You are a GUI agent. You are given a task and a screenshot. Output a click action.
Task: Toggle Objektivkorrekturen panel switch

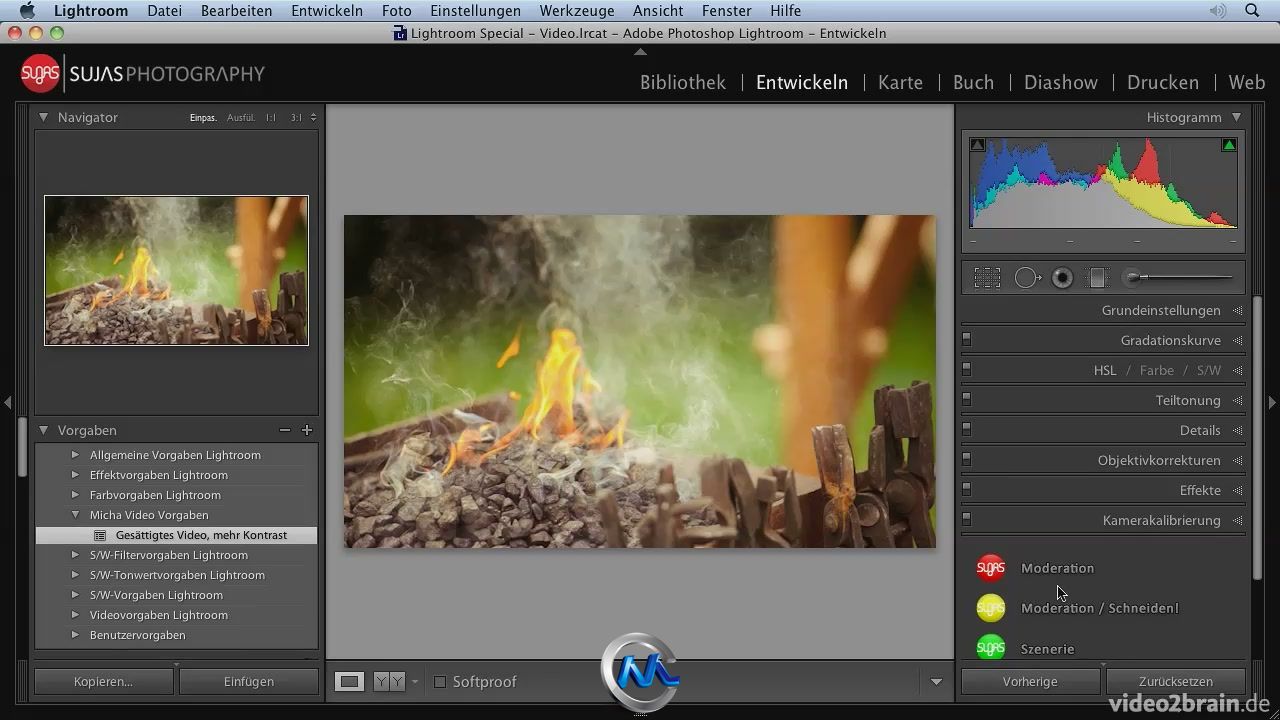coord(966,460)
